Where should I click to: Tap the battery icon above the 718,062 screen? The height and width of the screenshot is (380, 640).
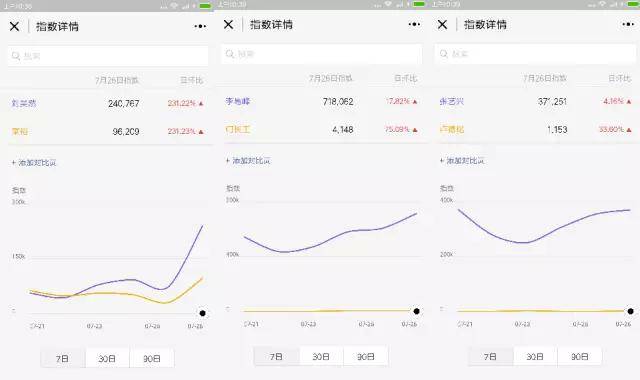click(419, 4)
